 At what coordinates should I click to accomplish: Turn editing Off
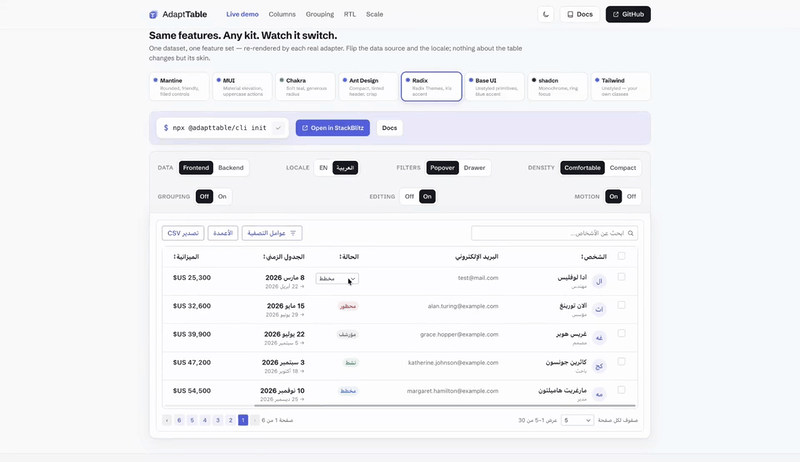409,196
